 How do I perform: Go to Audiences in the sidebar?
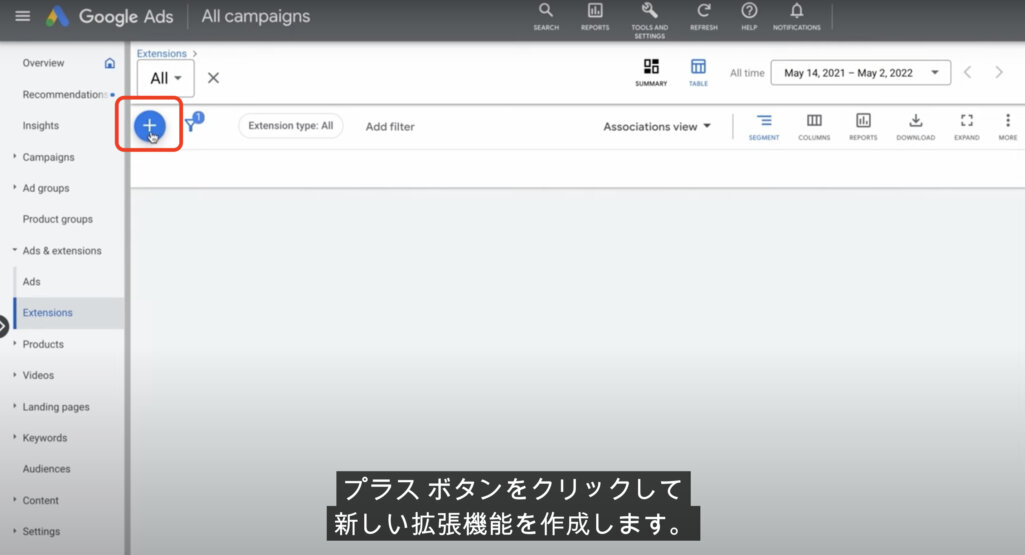tap(47, 469)
